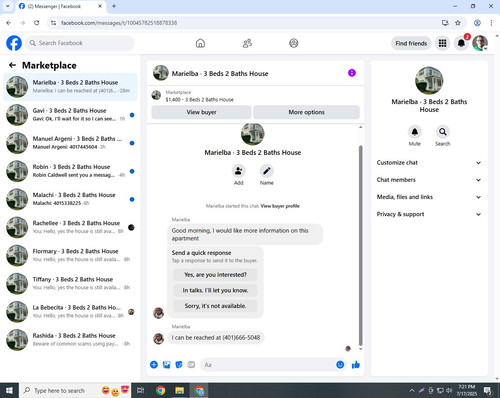This screenshot has width=500, height=398.
Task: Reload the page in Chrome
Action: point(37,23)
